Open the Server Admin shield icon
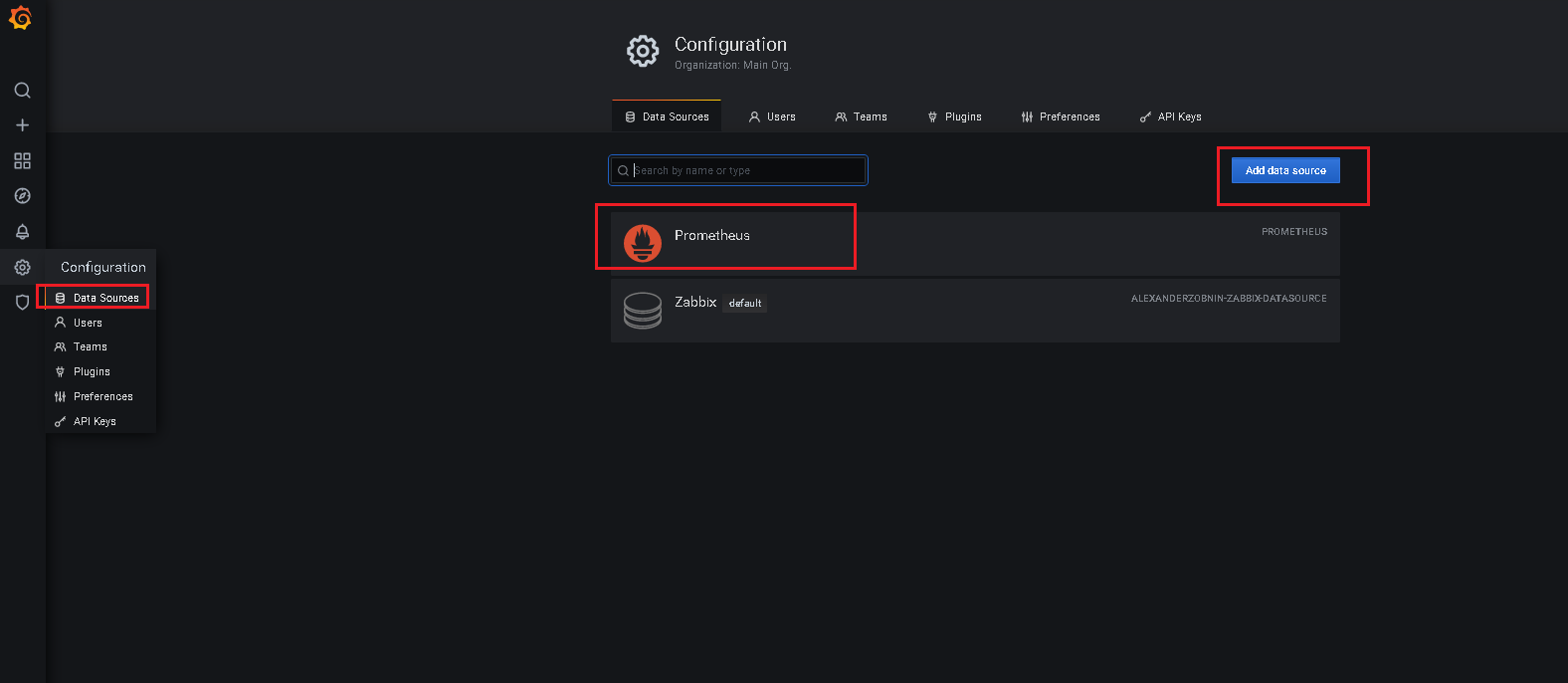Image resolution: width=1568 pixels, height=683 pixels. (x=22, y=303)
